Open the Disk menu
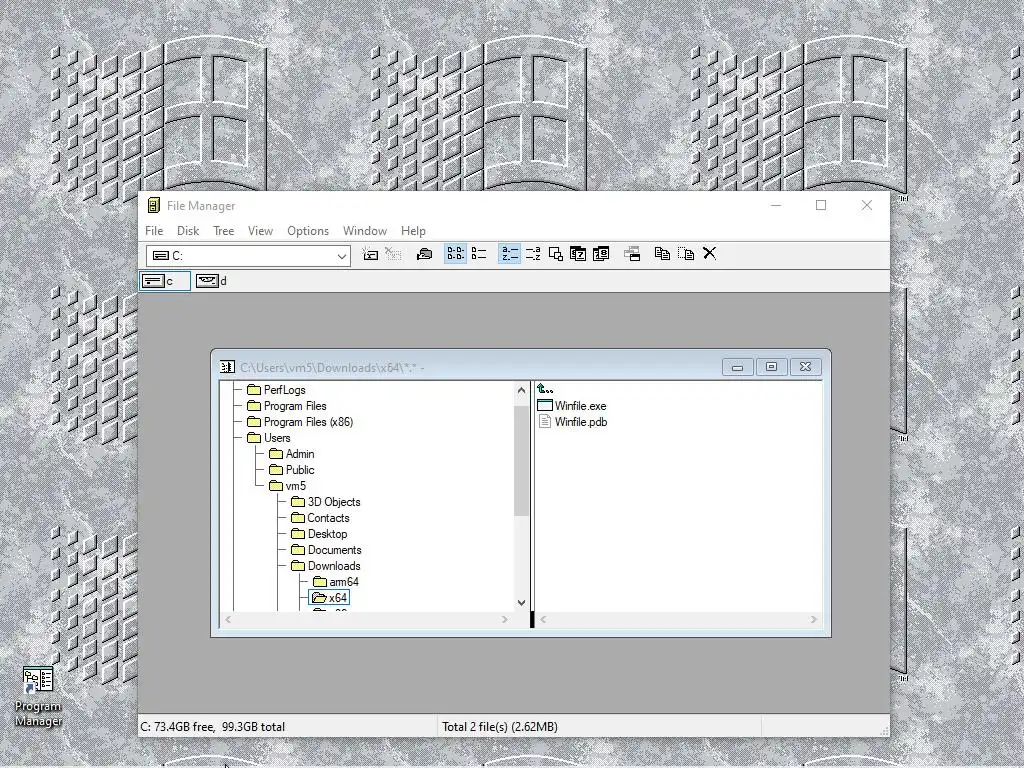 [188, 231]
